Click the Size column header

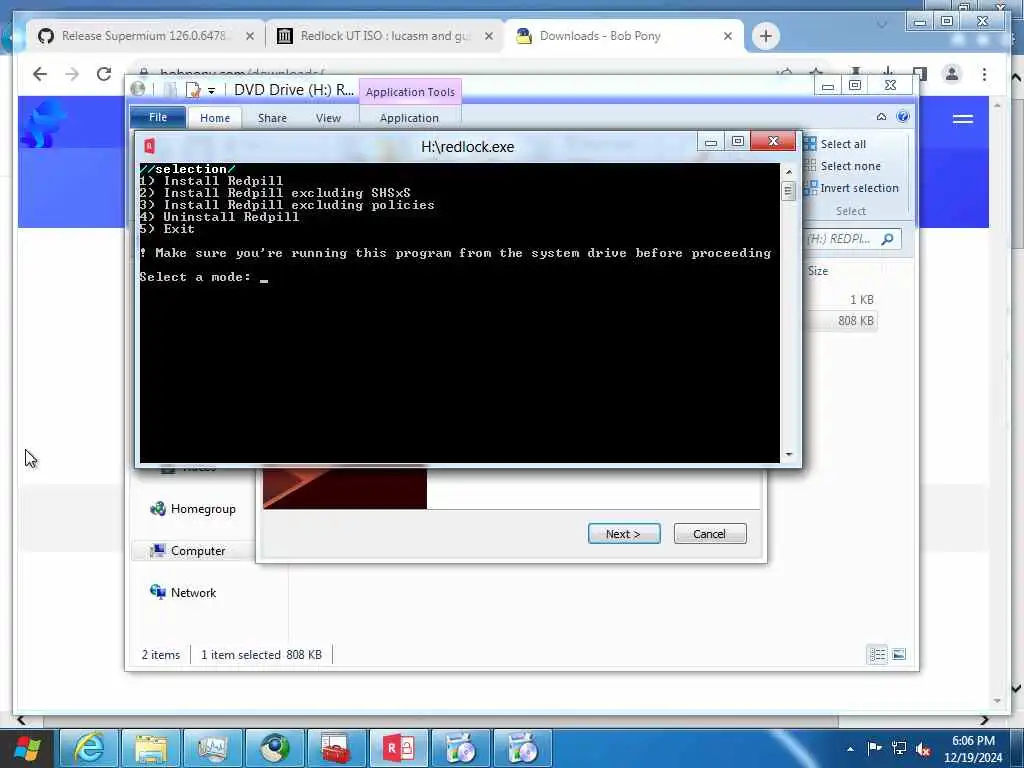click(x=818, y=270)
